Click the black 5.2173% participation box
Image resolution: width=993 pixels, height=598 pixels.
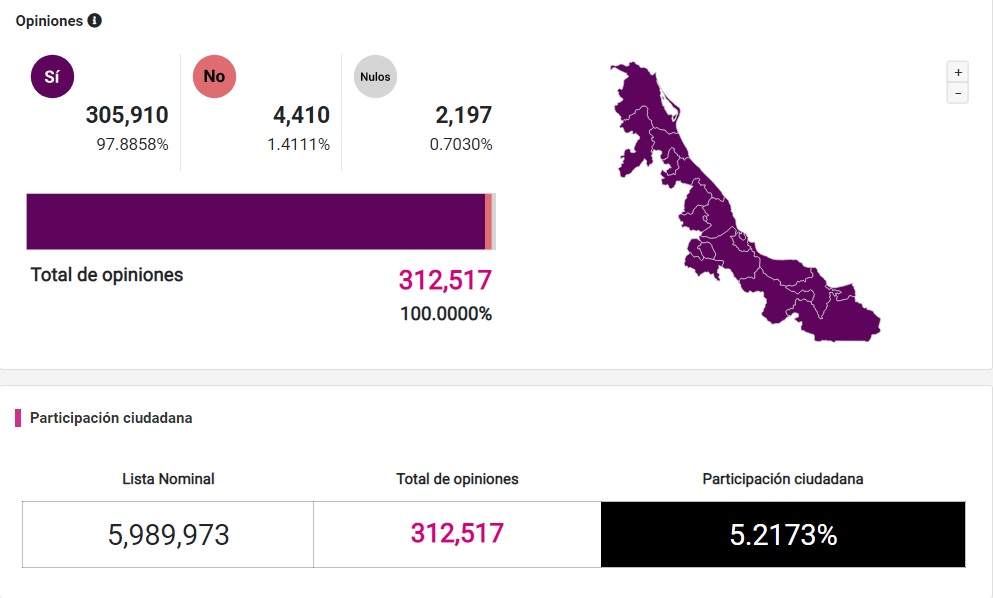coord(783,535)
